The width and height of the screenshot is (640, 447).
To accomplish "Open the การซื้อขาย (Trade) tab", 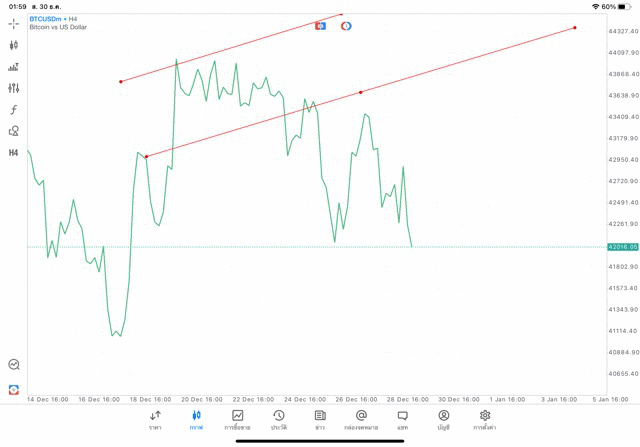I will (x=237, y=419).
